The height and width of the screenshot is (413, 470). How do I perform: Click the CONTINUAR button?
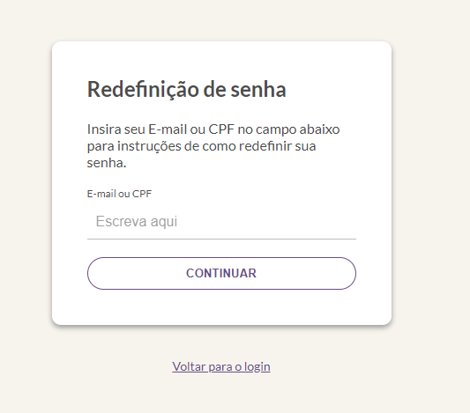[221, 273]
